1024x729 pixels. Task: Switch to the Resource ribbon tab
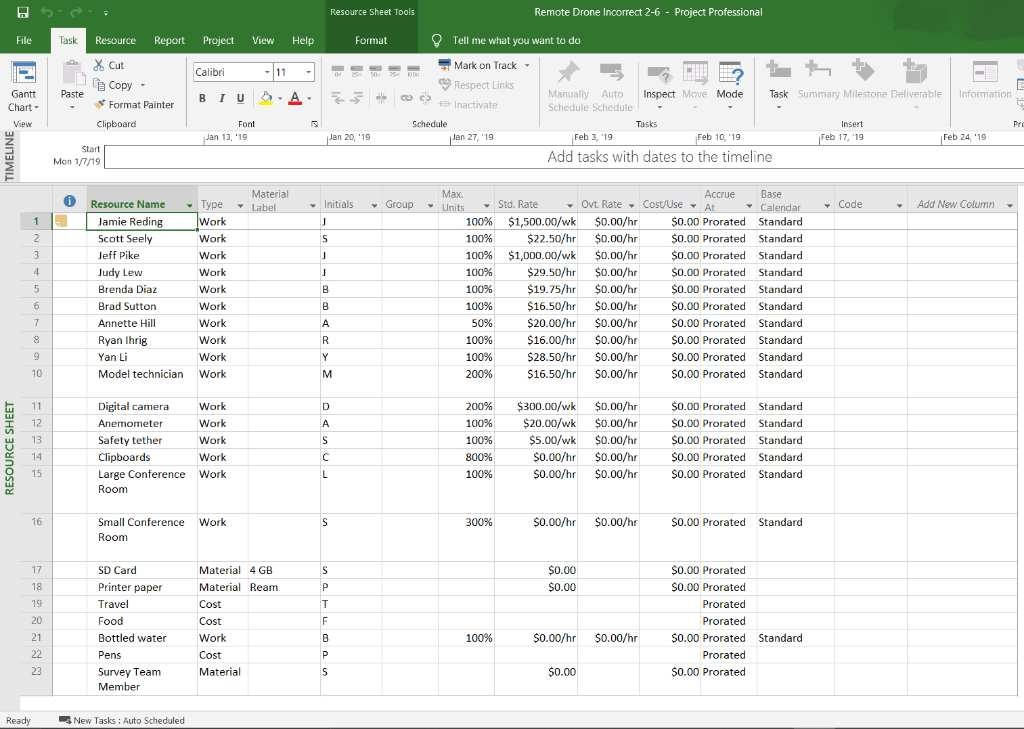(115, 40)
